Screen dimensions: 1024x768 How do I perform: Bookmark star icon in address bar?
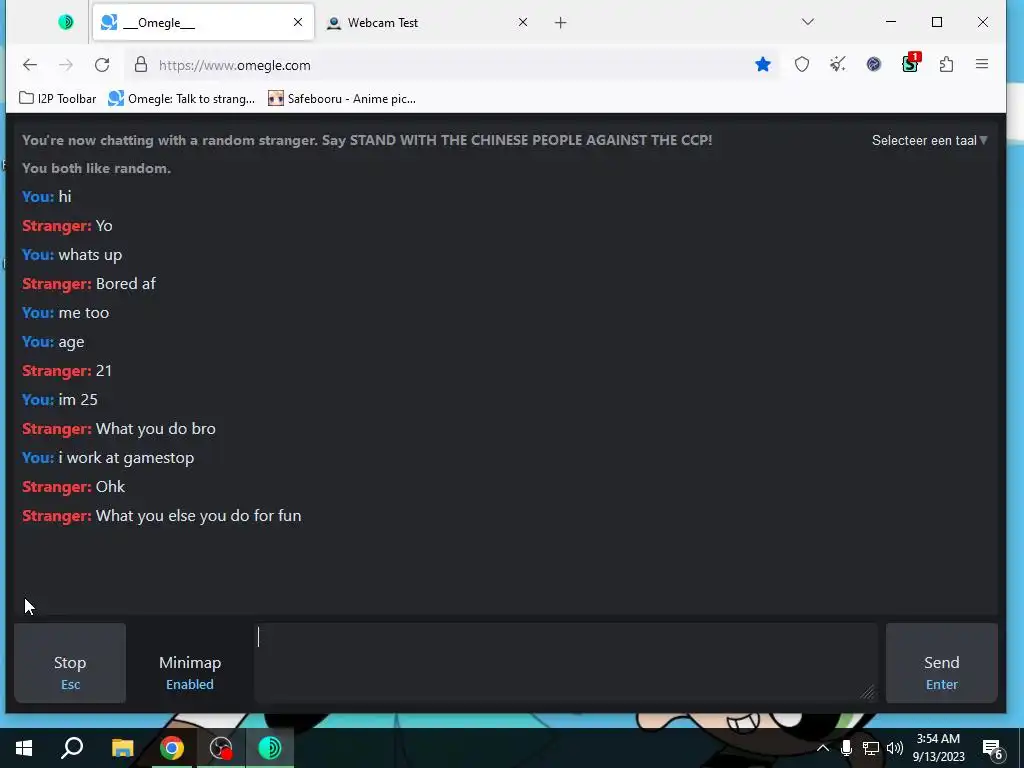(763, 64)
